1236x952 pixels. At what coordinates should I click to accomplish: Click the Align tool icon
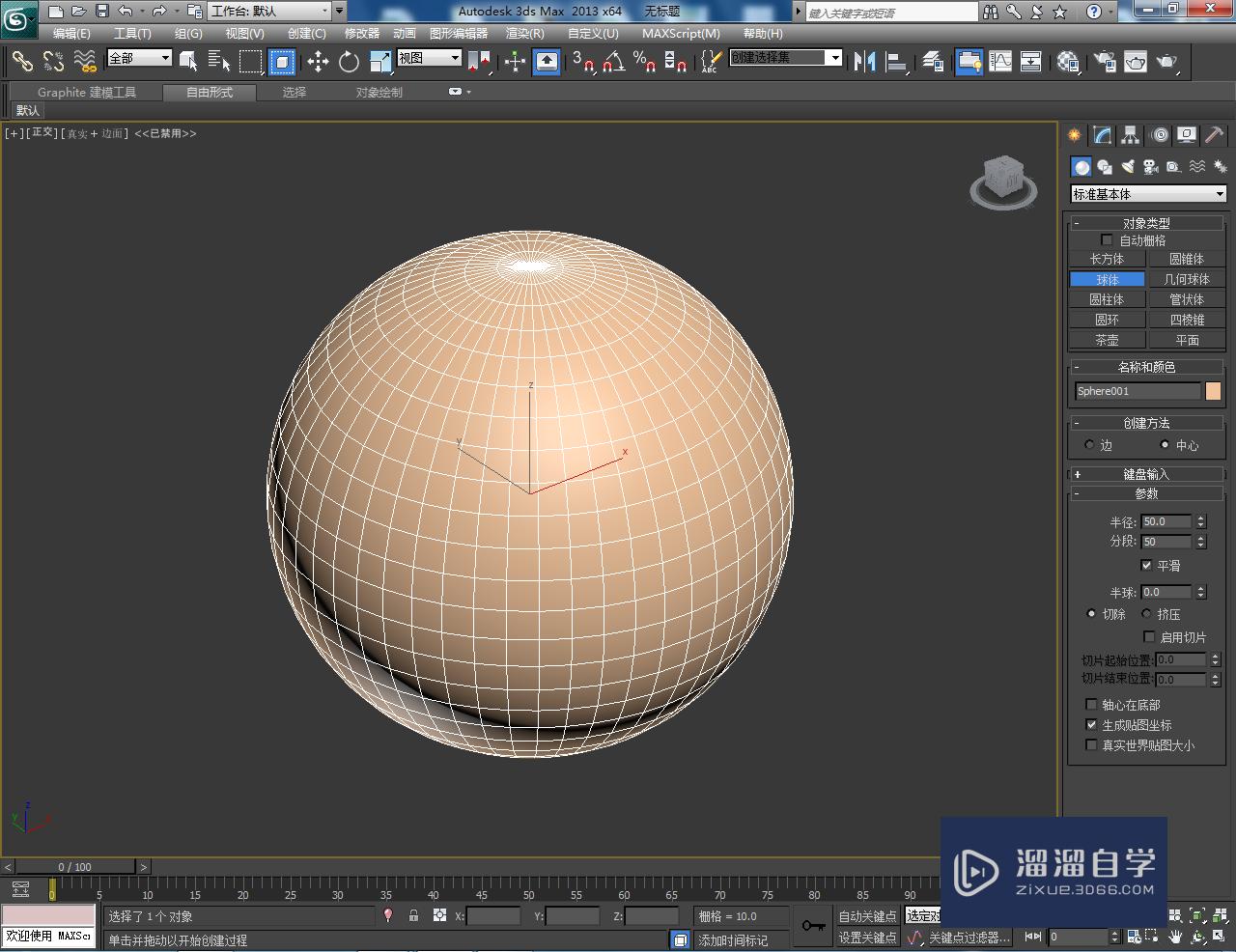(x=896, y=62)
